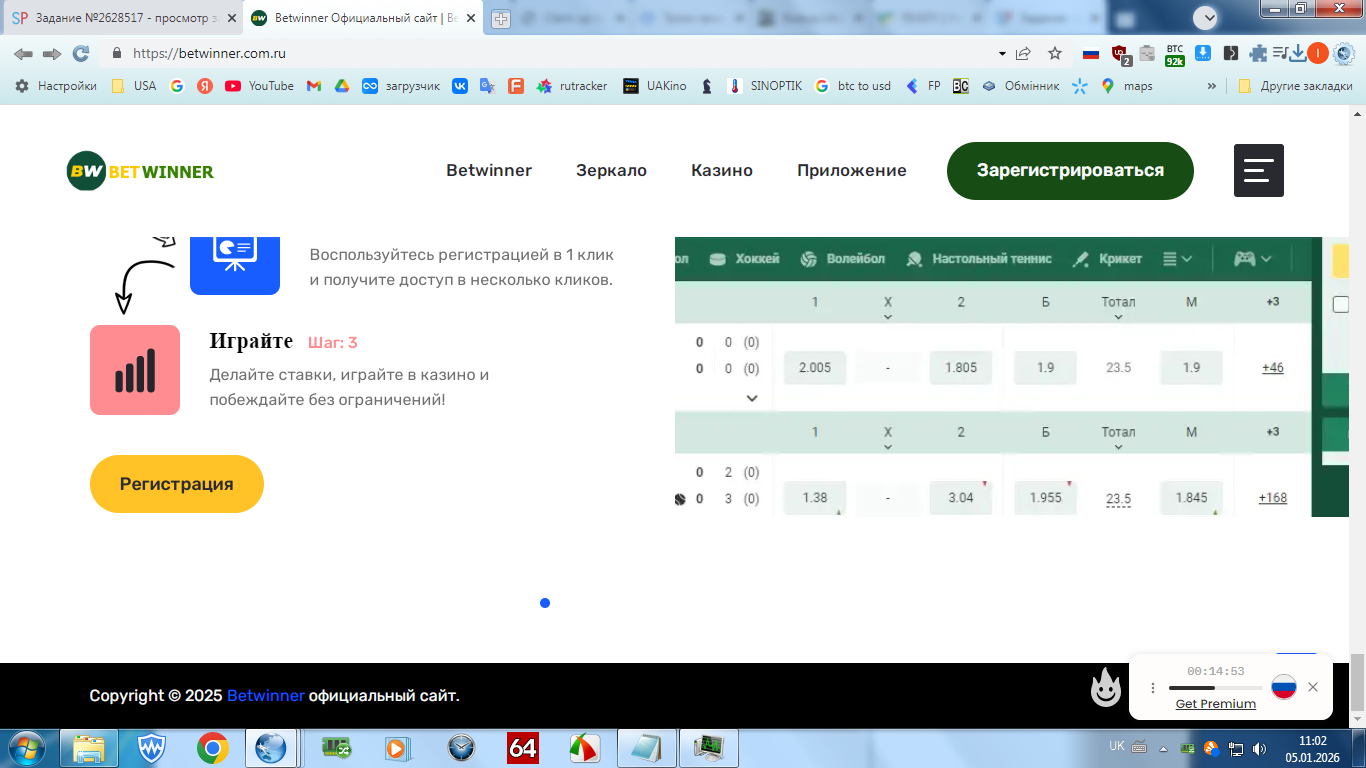This screenshot has width=1366, height=768.
Task: Click the blue presentation step icon
Action: click(235, 265)
